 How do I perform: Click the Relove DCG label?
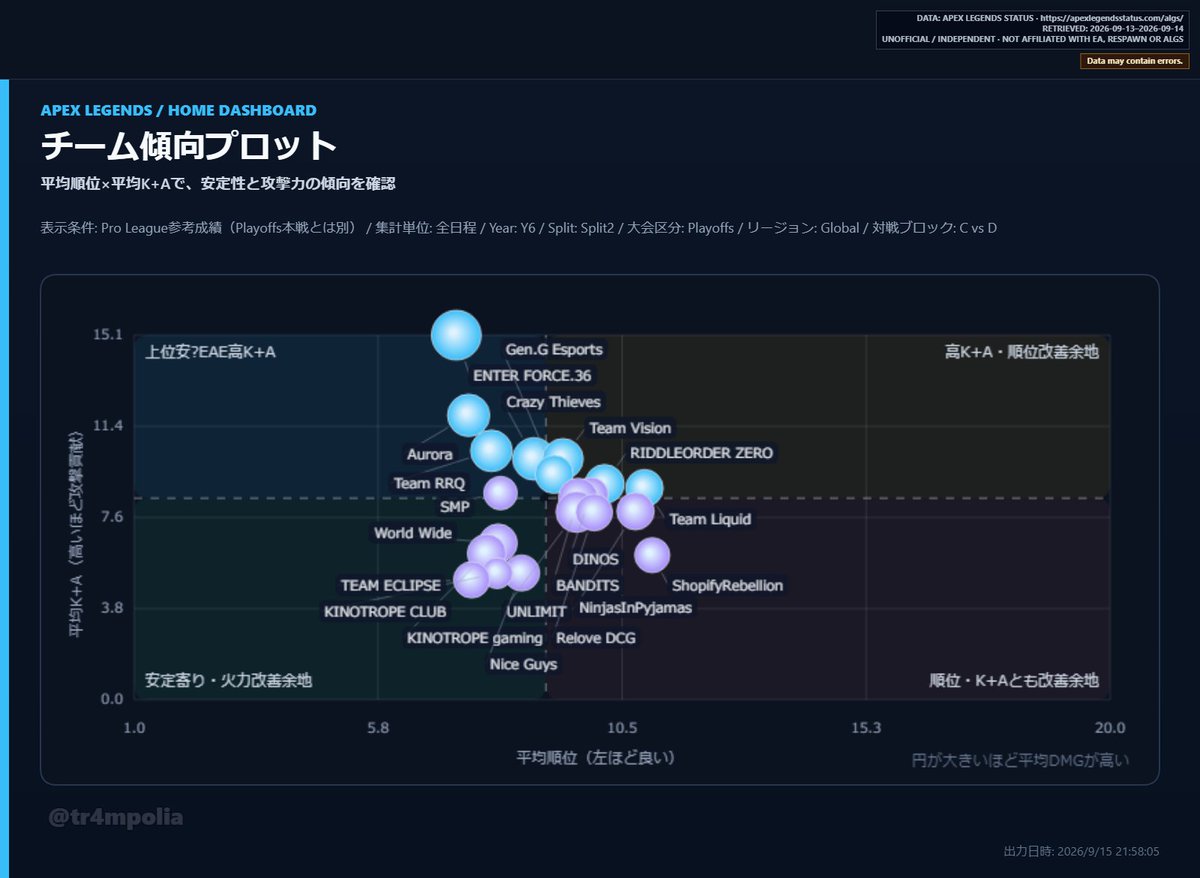click(x=596, y=638)
